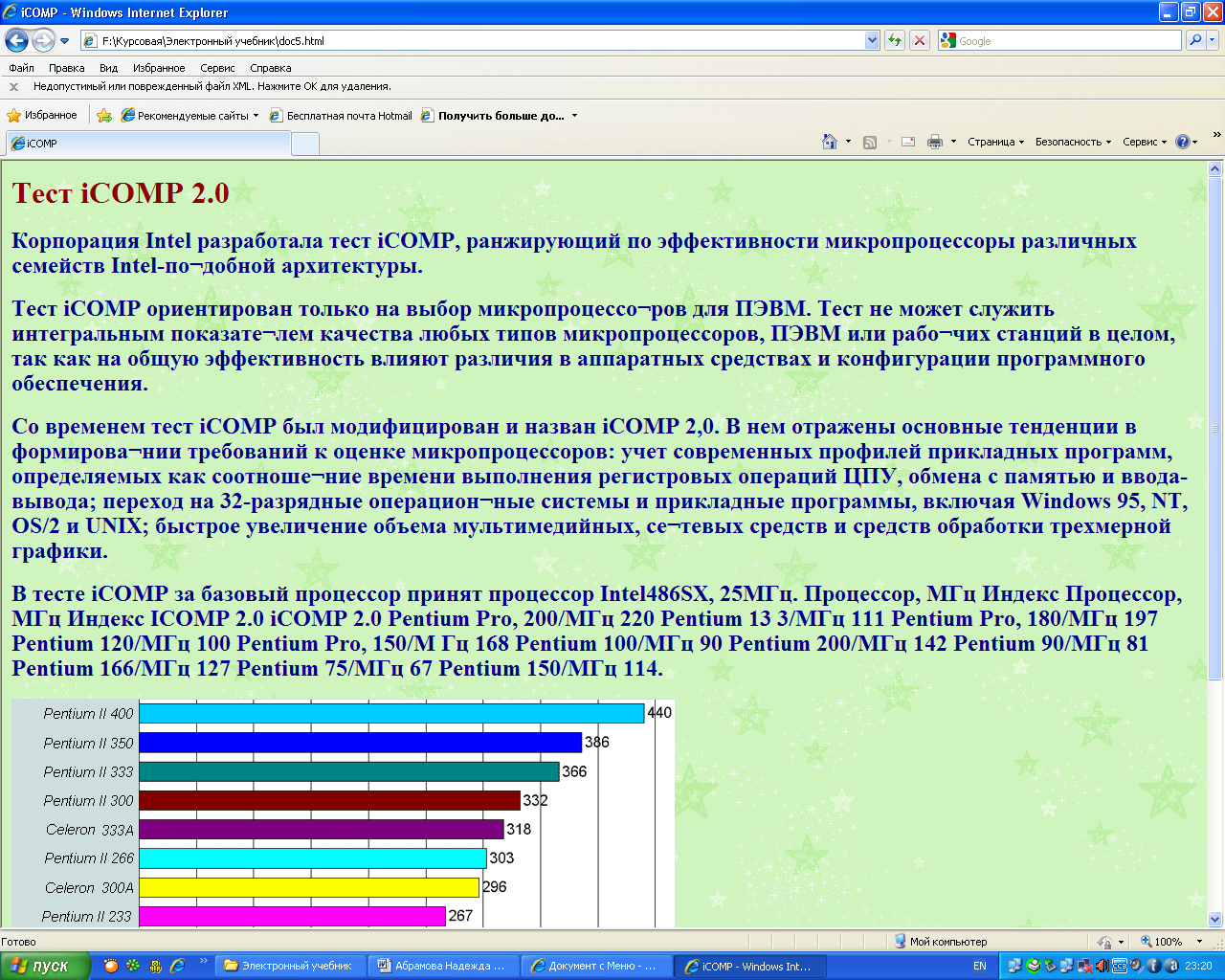The width and height of the screenshot is (1225, 980).
Task: Click the пуск Start button
Action: pos(45,966)
